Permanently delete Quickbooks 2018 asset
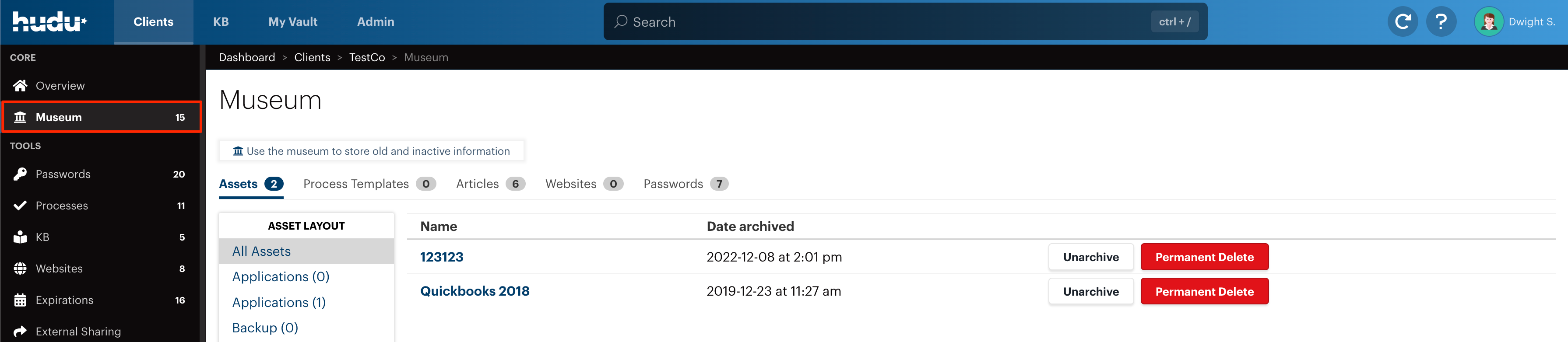The height and width of the screenshot is (342, 1568). (x=1204, y=292)
